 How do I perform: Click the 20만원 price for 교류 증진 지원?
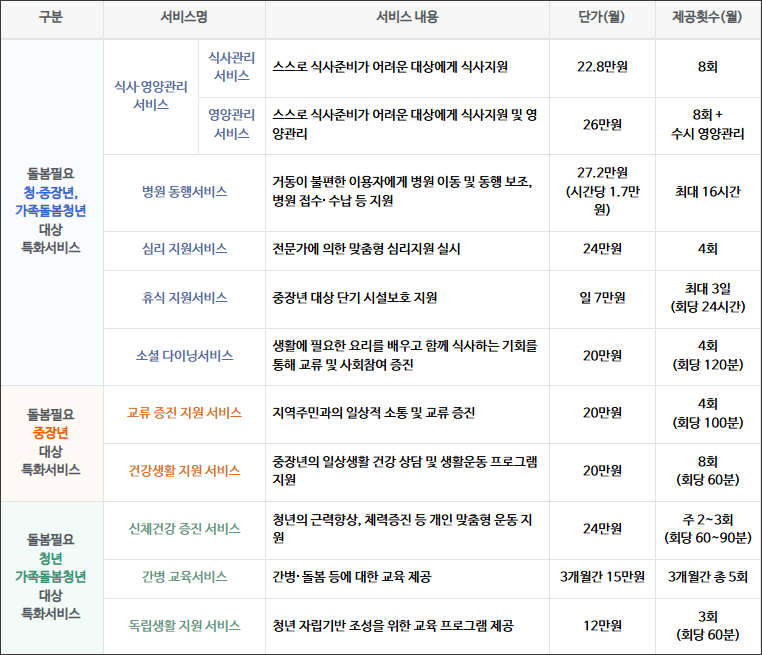click(x=602, y=413)
